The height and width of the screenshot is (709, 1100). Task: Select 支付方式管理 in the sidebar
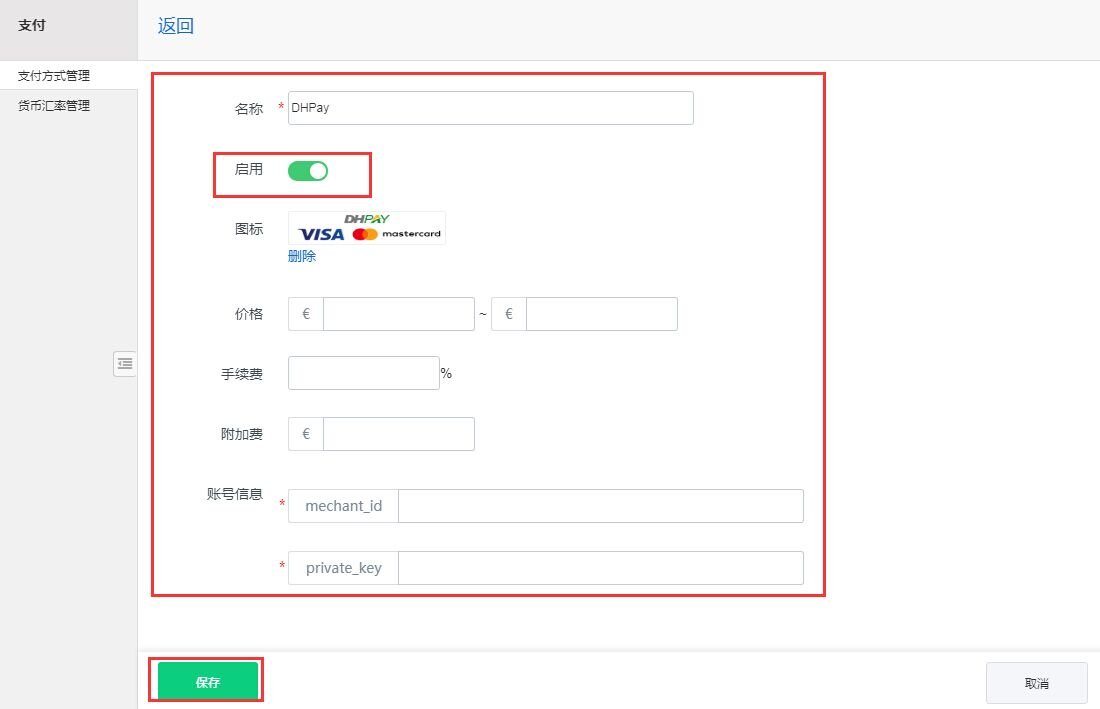[54, 75]
